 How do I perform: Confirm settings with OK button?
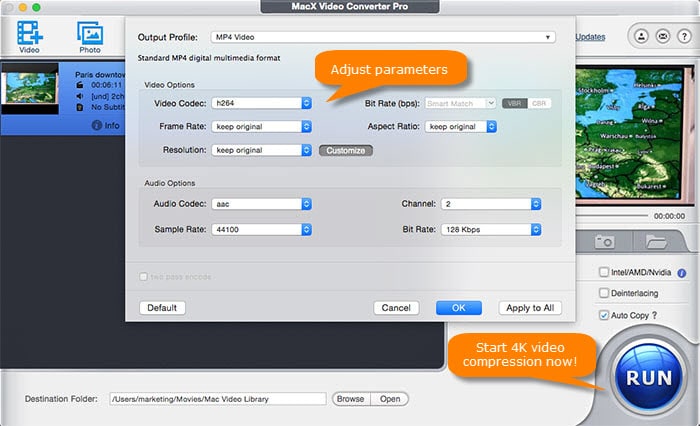(x=458, y=308)
